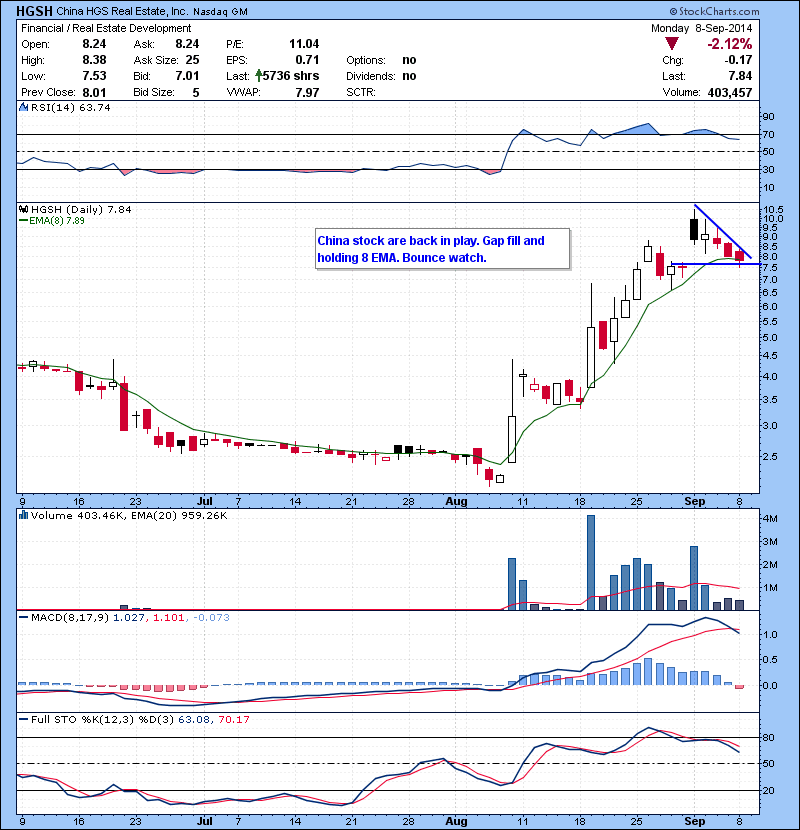Click the volume bars icon beside Volume label
The image size is (800, 830).
pyautogui.click(x=23, y=515)
